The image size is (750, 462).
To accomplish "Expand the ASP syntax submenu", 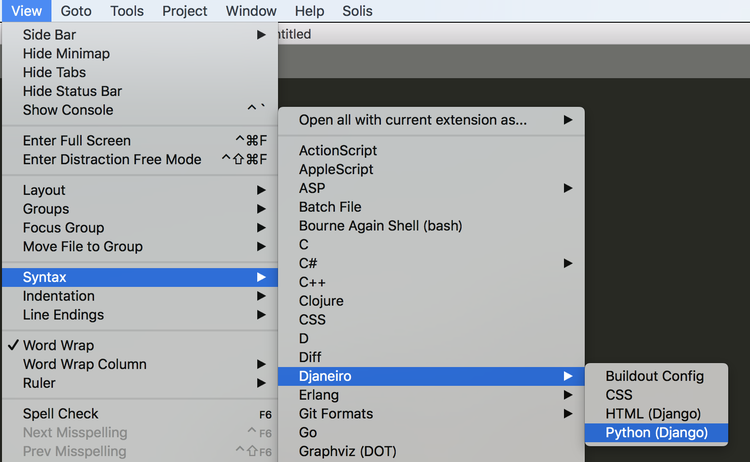I will (x=431, y=188).
